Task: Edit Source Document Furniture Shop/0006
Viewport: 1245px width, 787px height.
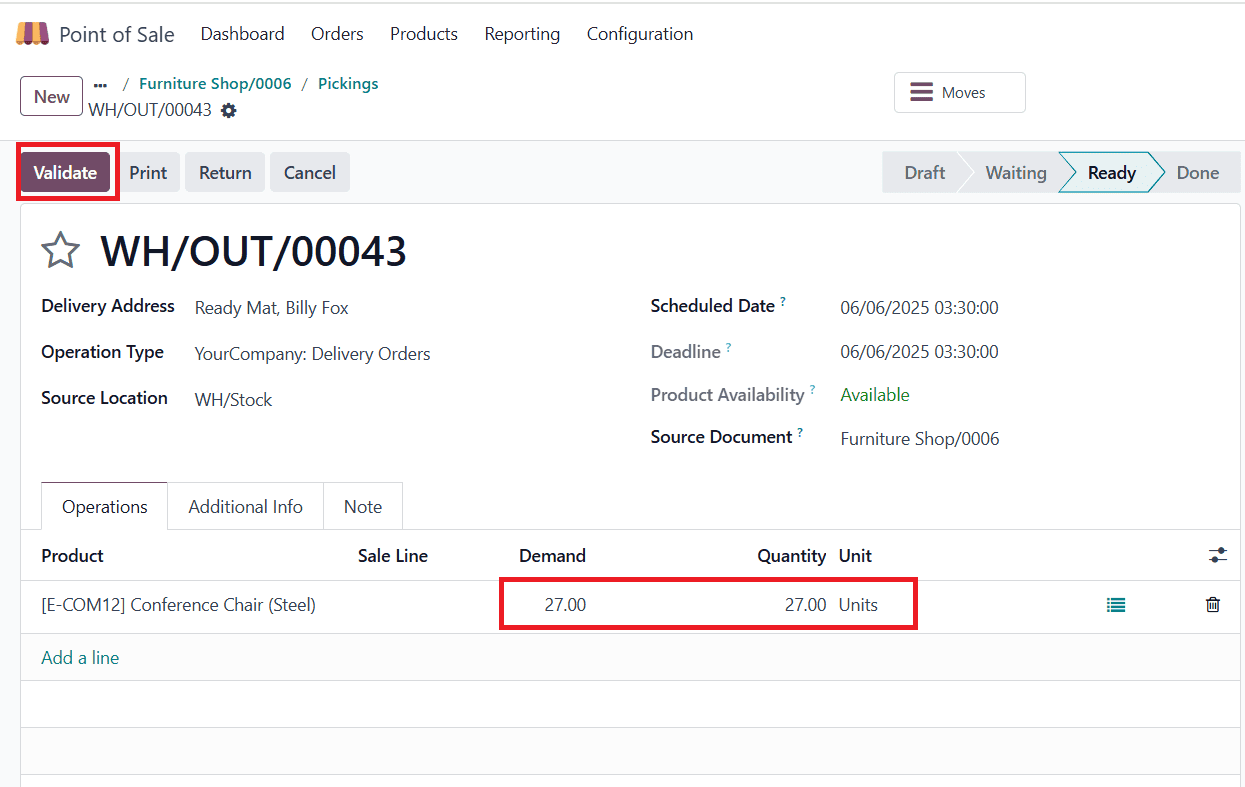Action: 920,439
